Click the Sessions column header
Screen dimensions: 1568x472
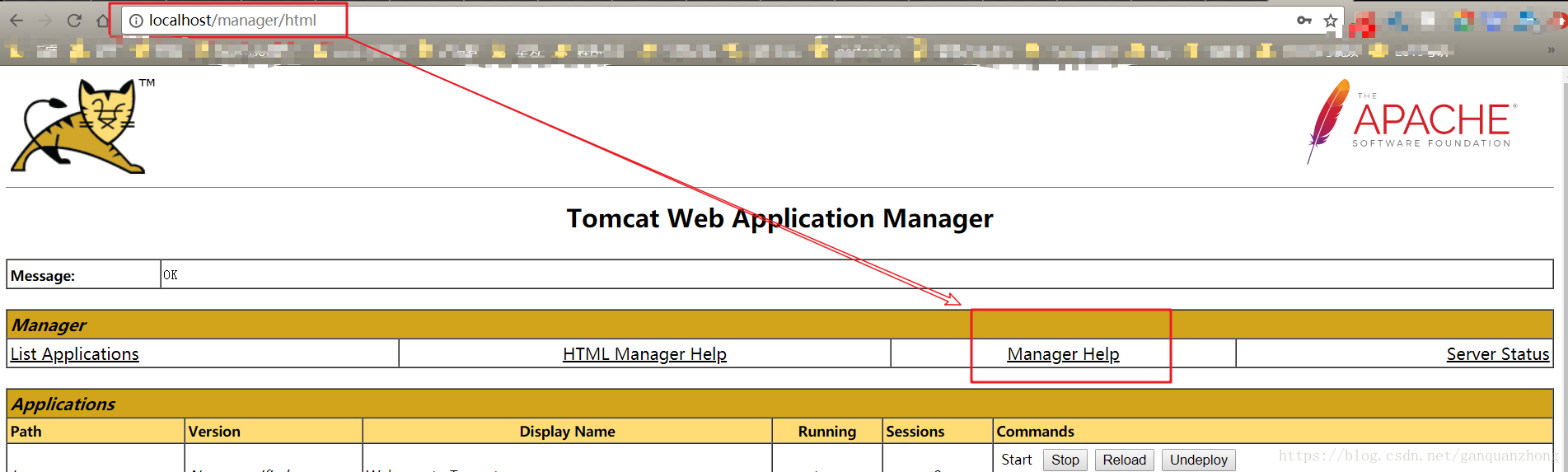click(938, 432)
